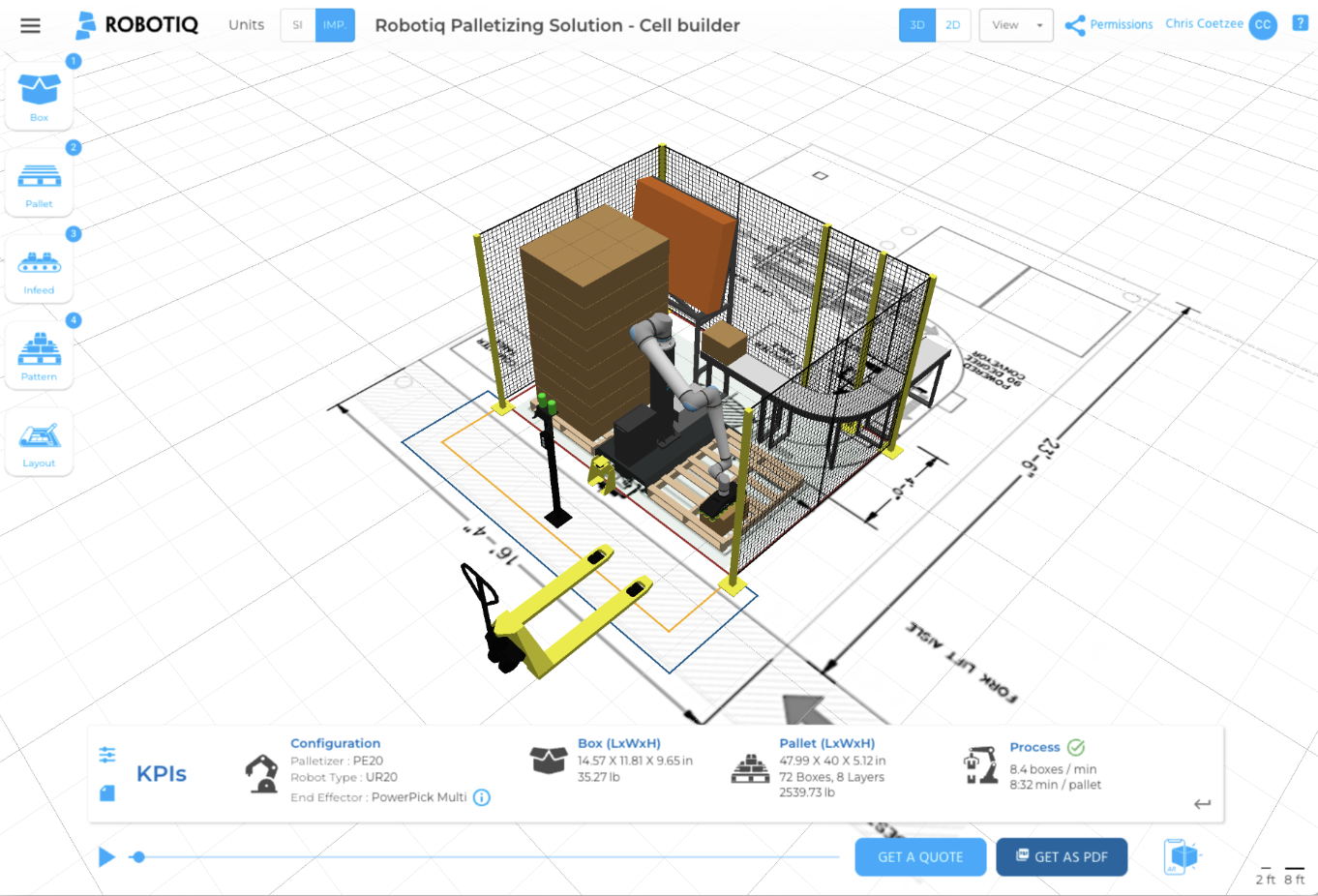Click the KPI document icon
Viewport: 1318px width, 896px height.
pos(107,792)
